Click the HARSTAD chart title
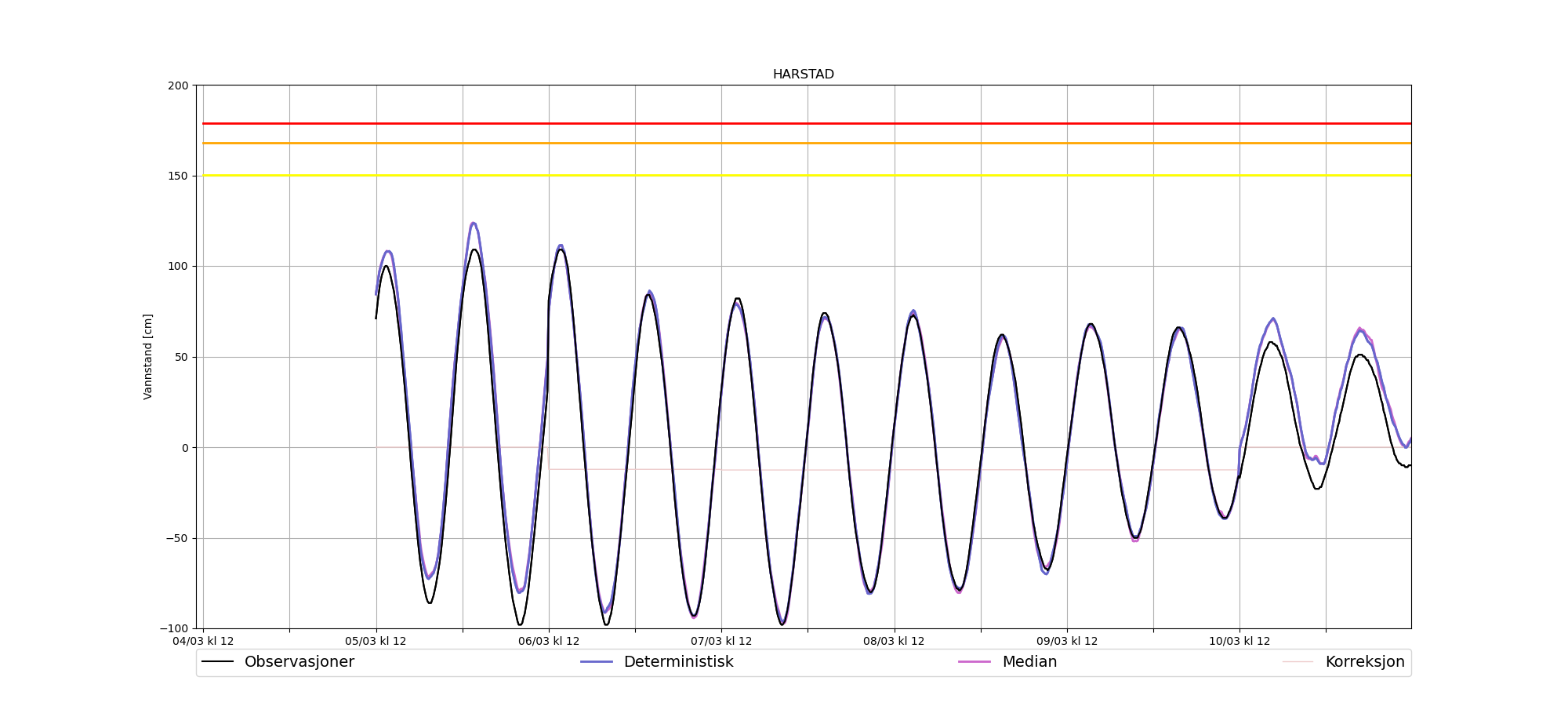 click(803, 75)
